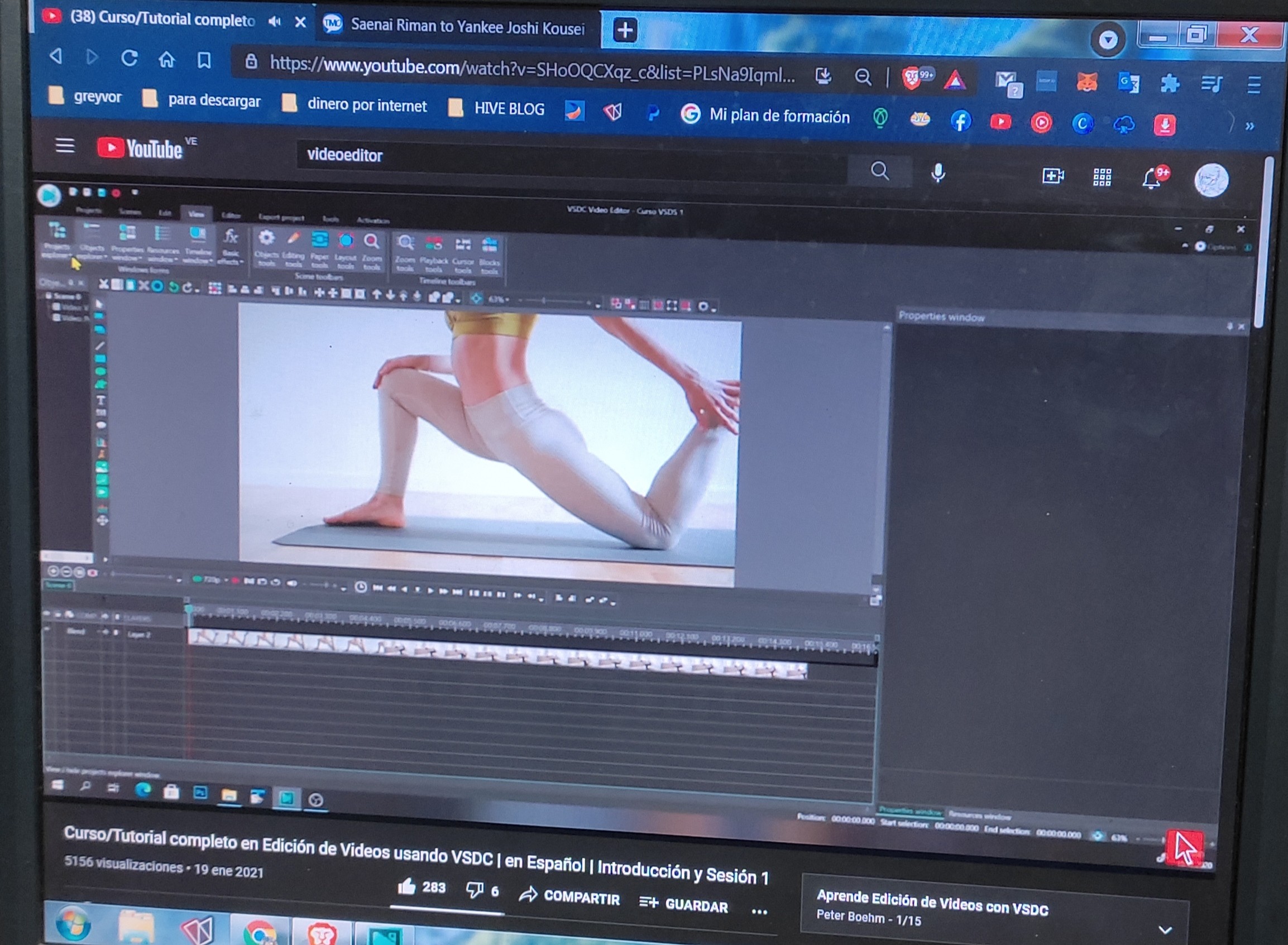1288x945 pixels.
Task: Select the Text tool in left toolbar
Action: [x=100, y=400]
